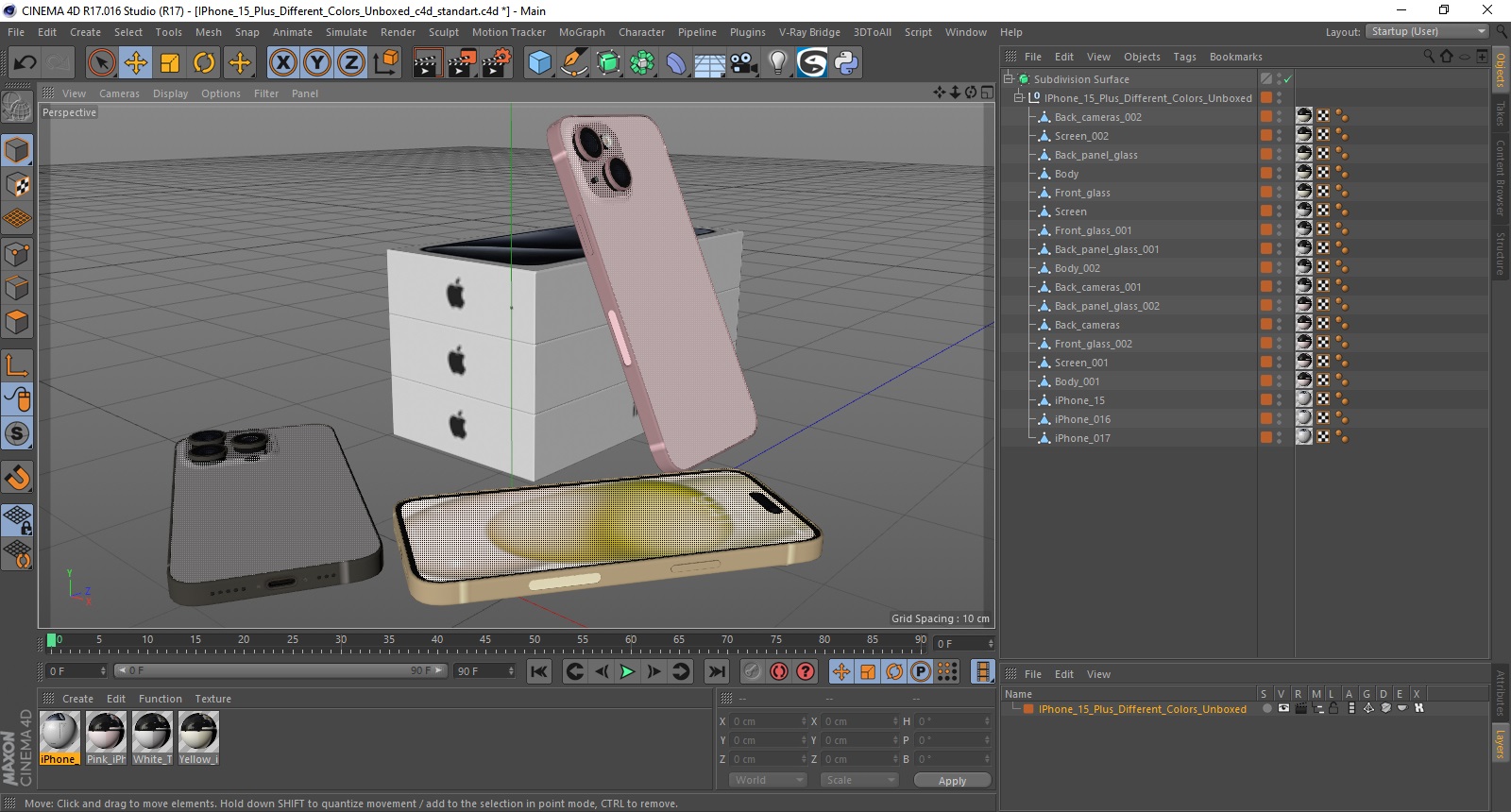The image size is (1511, 812).
Task: Render the active view
Action: pos(427,63)
